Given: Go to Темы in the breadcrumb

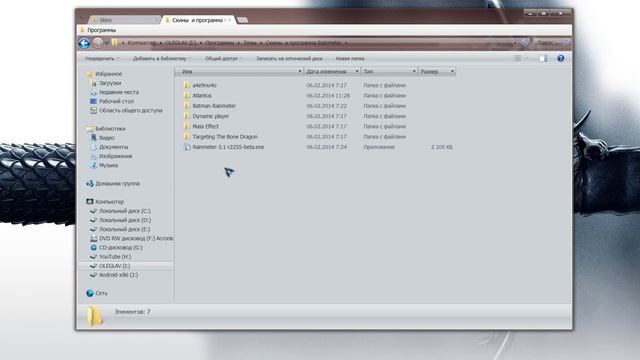Looking at the screenshot, I should (x=249, y=42).
